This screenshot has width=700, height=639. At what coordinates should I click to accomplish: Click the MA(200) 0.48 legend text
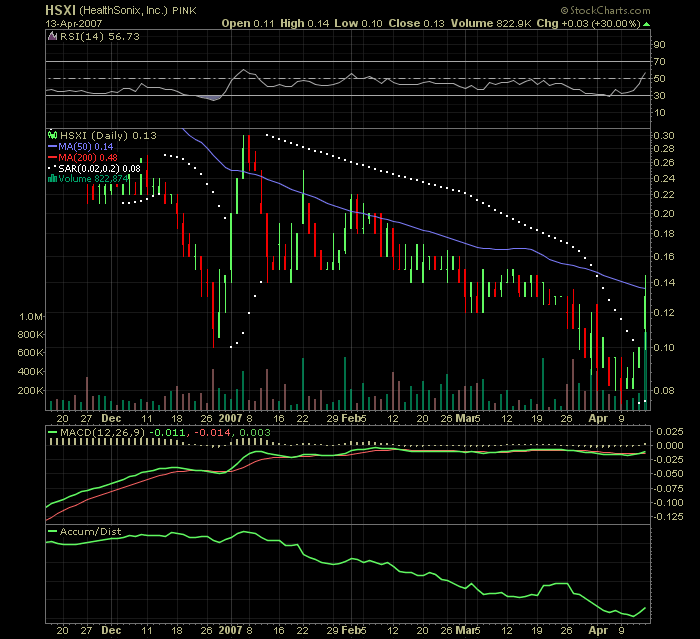tap(88, 158)
